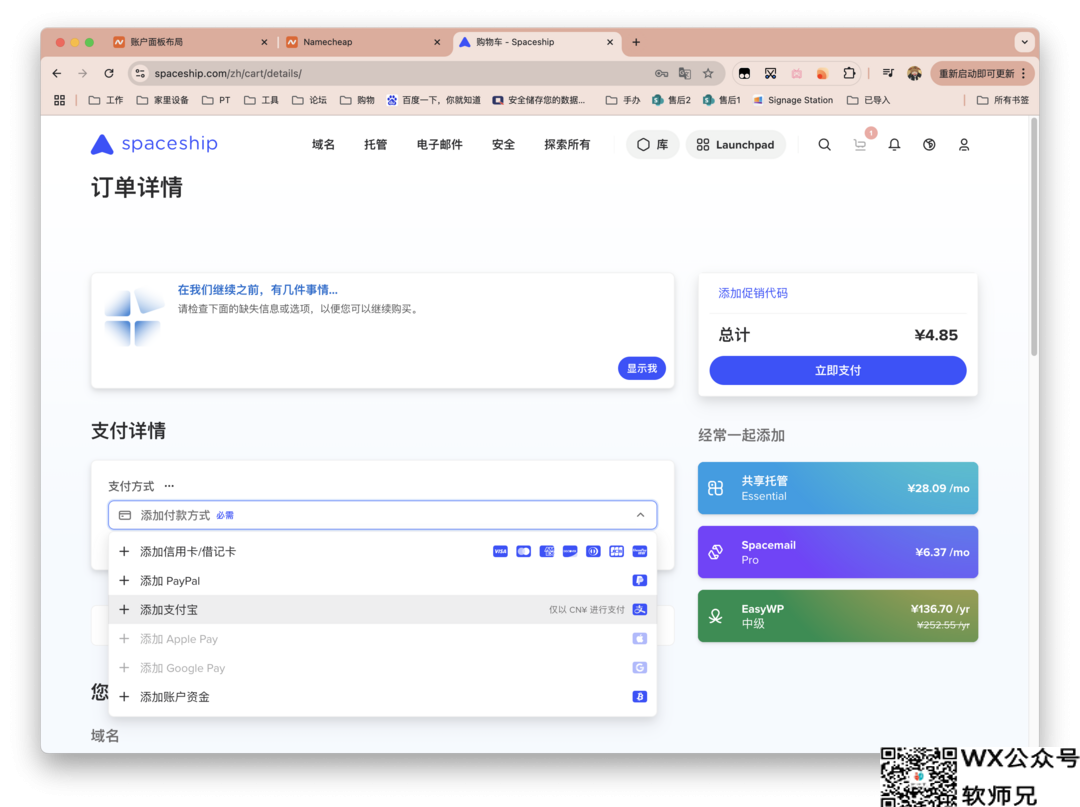Open the 所有书签 folder
The height and width of the screenshot is (807, 1080).
pyautogui.click(x=1003, y=100)
